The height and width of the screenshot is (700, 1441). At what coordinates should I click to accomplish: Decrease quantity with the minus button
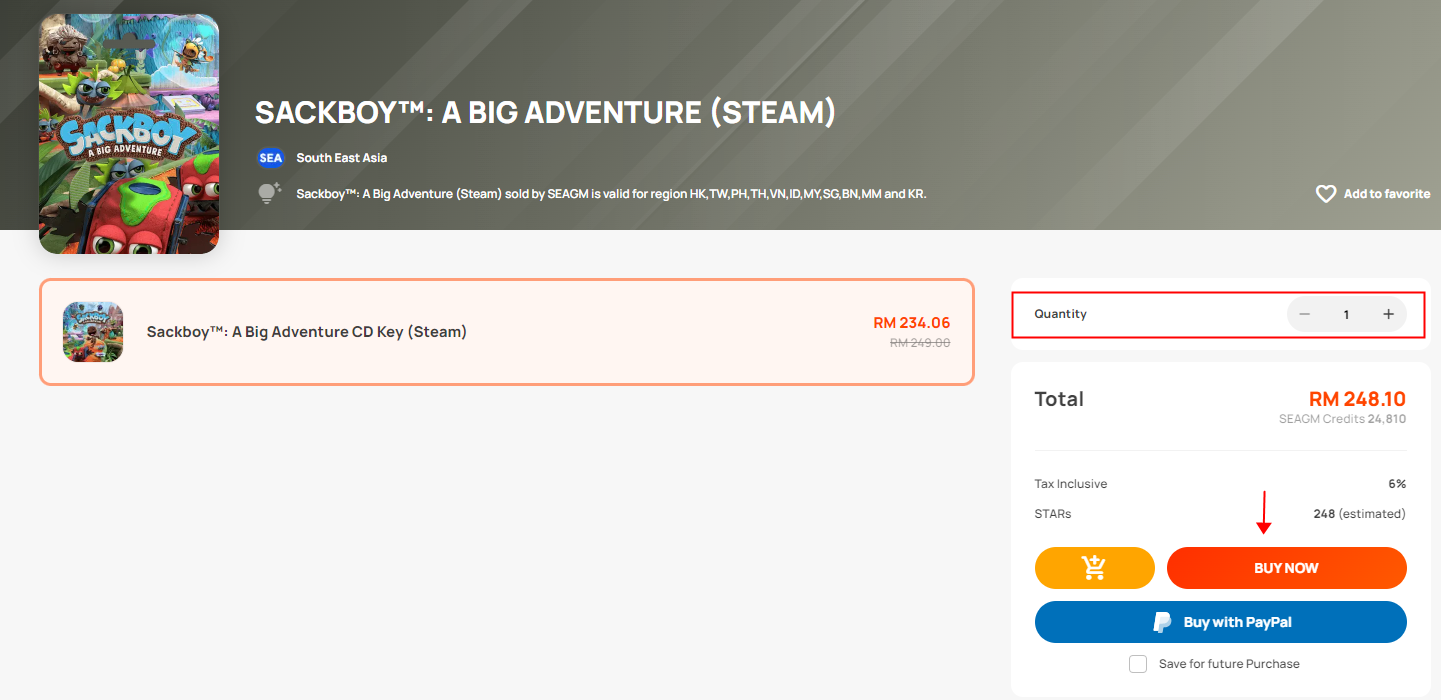point(1304,314)
